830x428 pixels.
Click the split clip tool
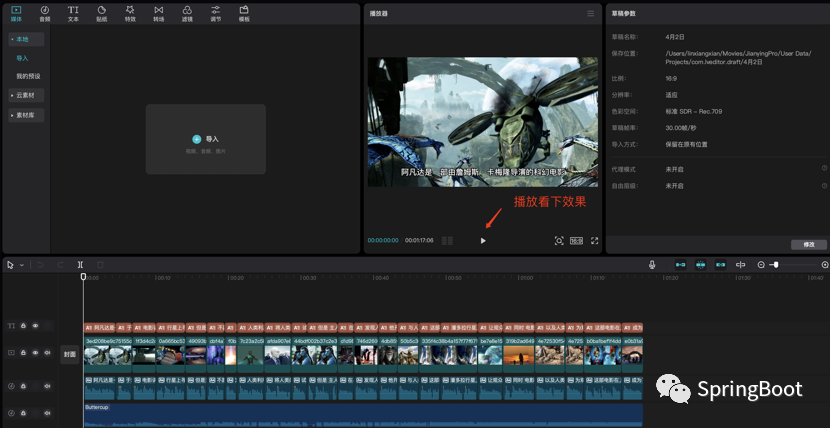[x=80, y=265]
